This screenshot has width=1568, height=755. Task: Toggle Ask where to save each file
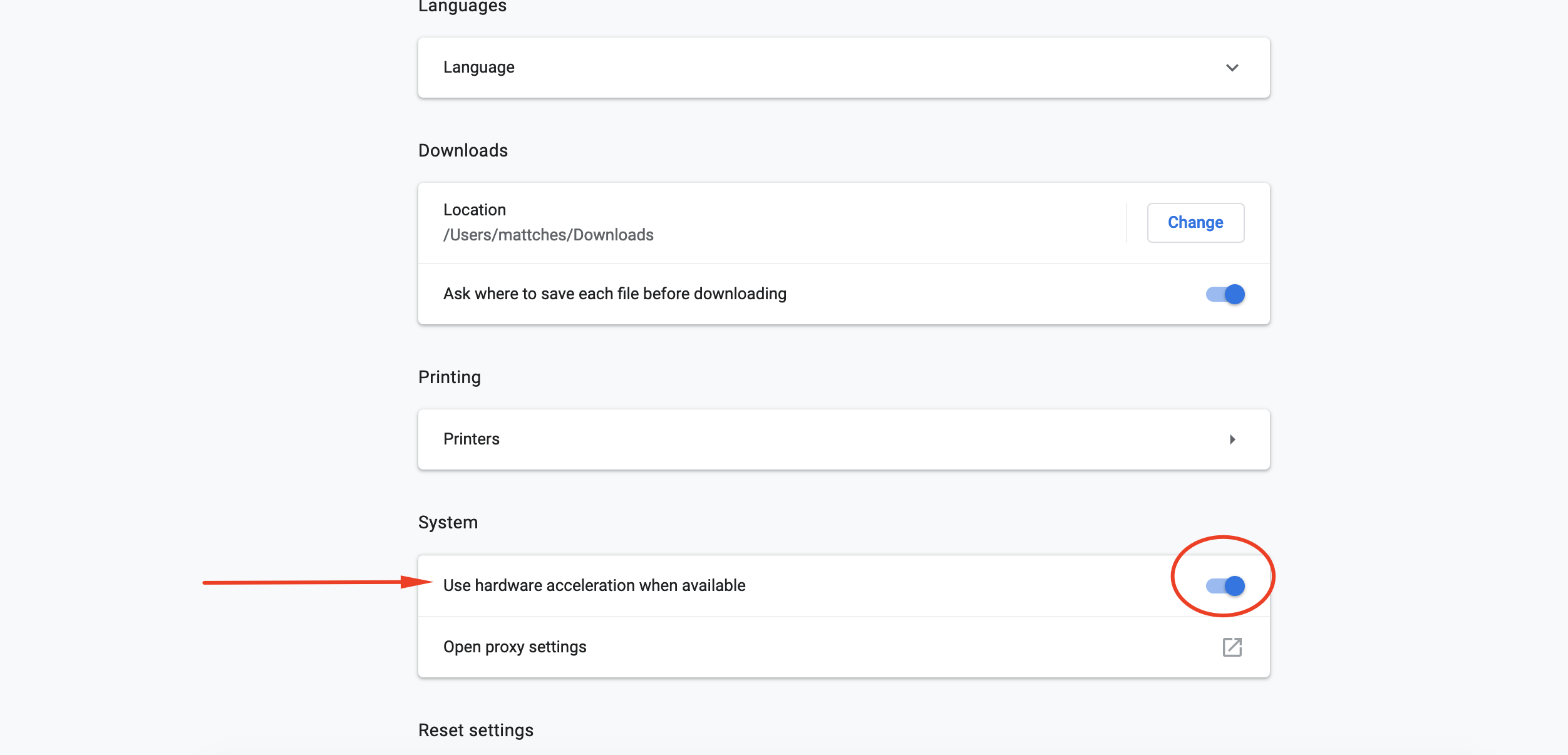[1225, 294]
